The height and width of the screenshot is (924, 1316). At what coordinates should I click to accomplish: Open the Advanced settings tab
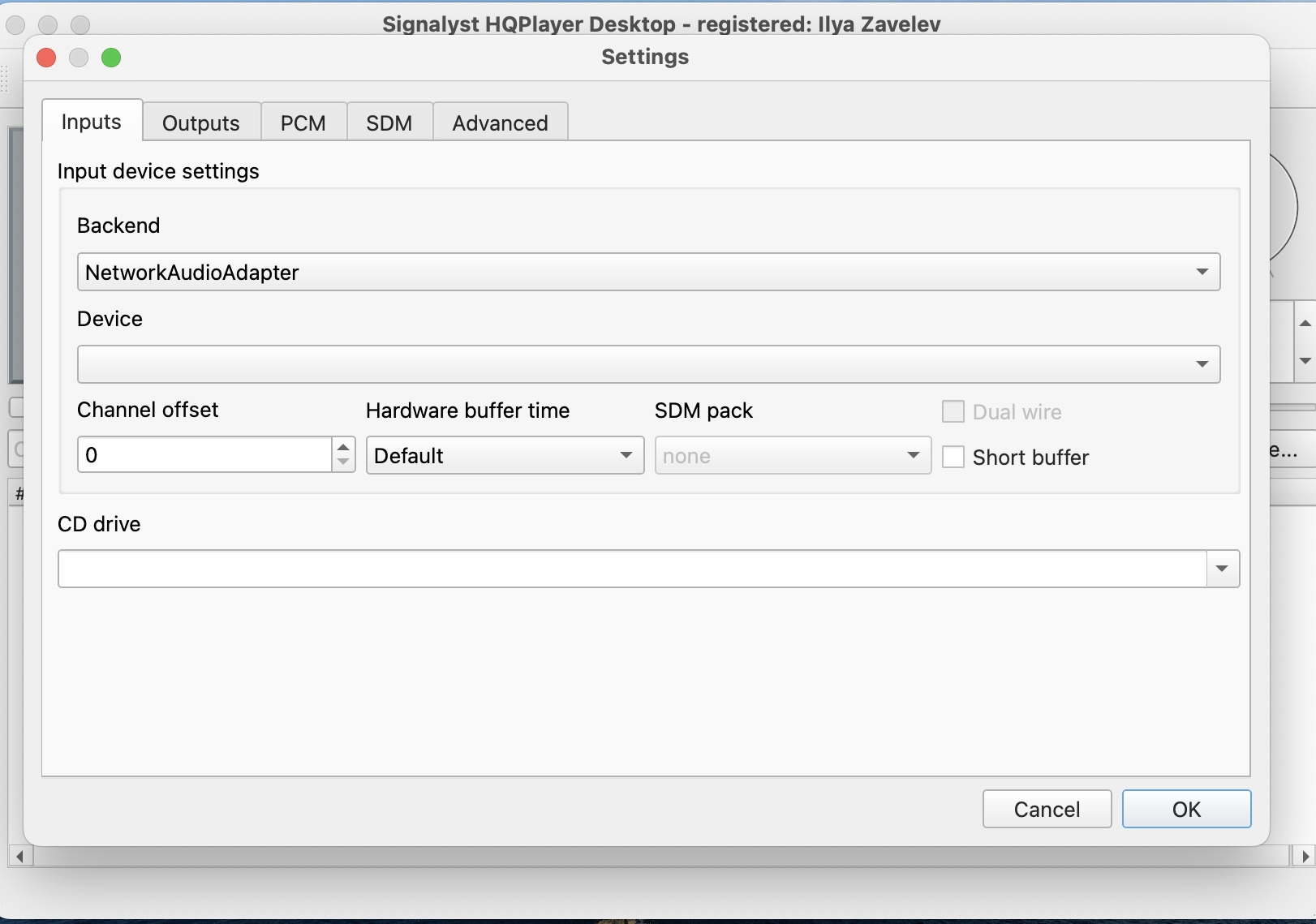tap(500, 122)
